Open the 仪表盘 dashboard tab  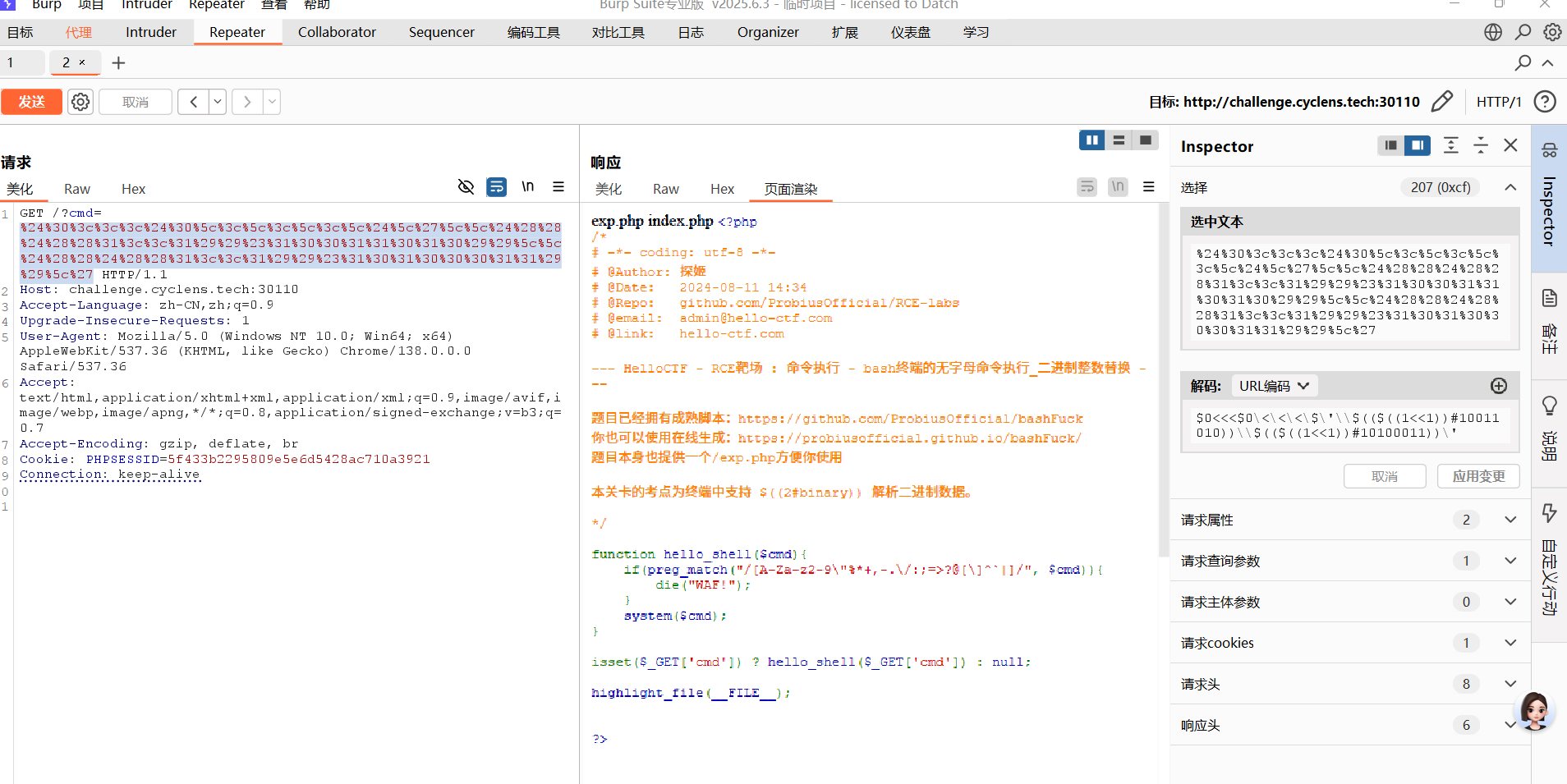pos(911,32)
